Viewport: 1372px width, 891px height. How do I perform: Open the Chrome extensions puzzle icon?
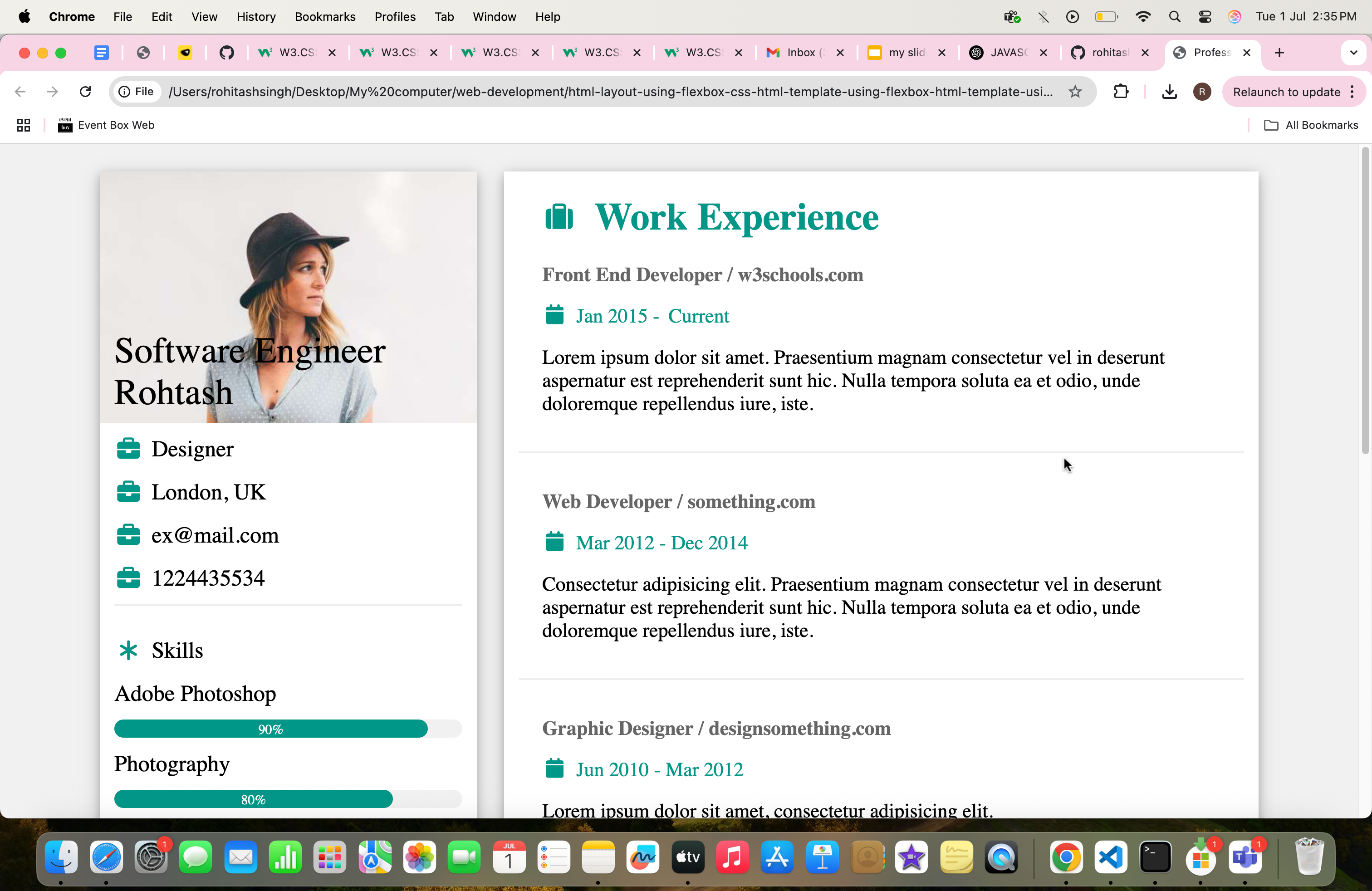[1121, 92]
